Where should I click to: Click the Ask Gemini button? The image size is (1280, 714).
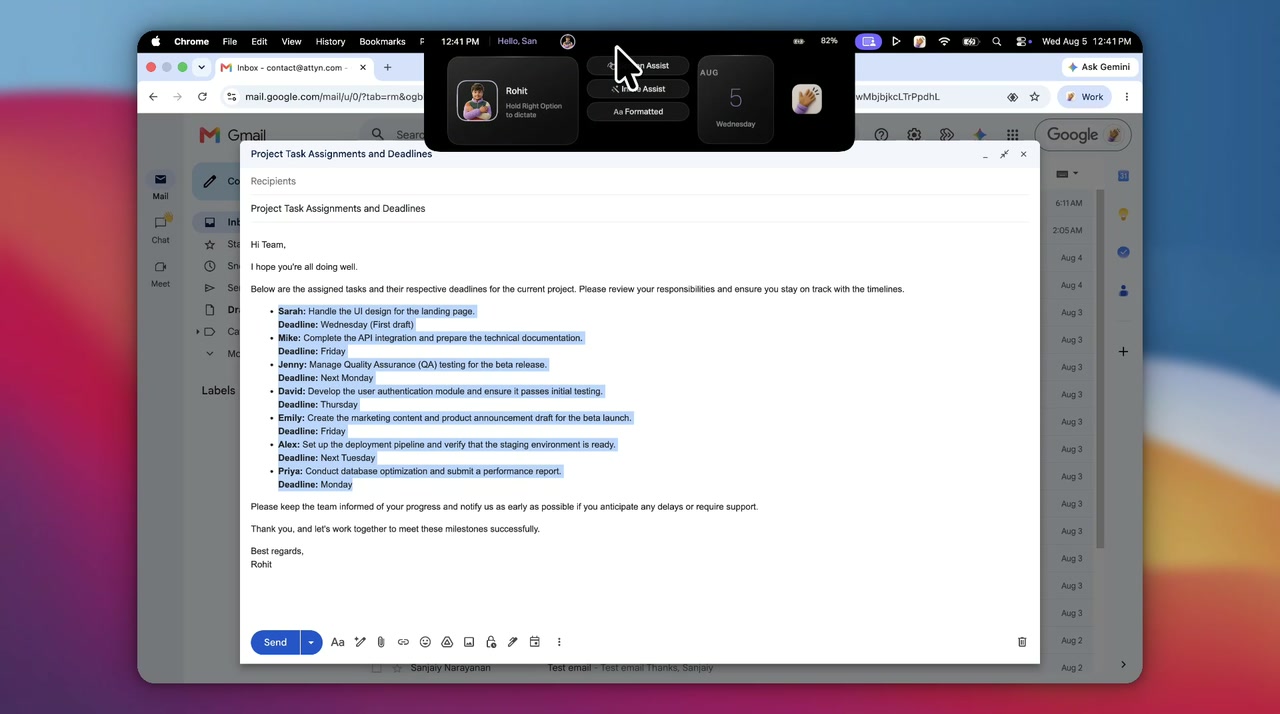[x=1098, y=67]
